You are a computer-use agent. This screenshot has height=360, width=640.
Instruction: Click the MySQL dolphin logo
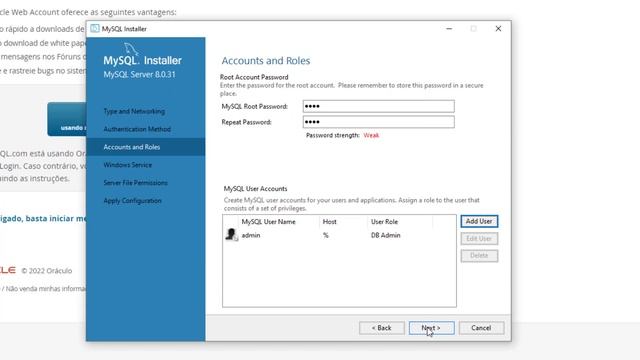click(x=131, y=49)
